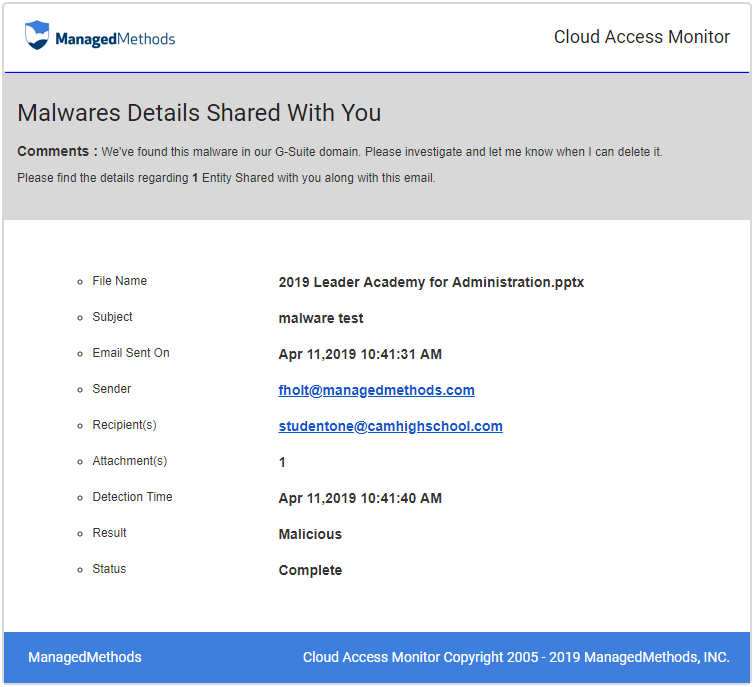Click the Detection Time field label

(x=132, y=497)
